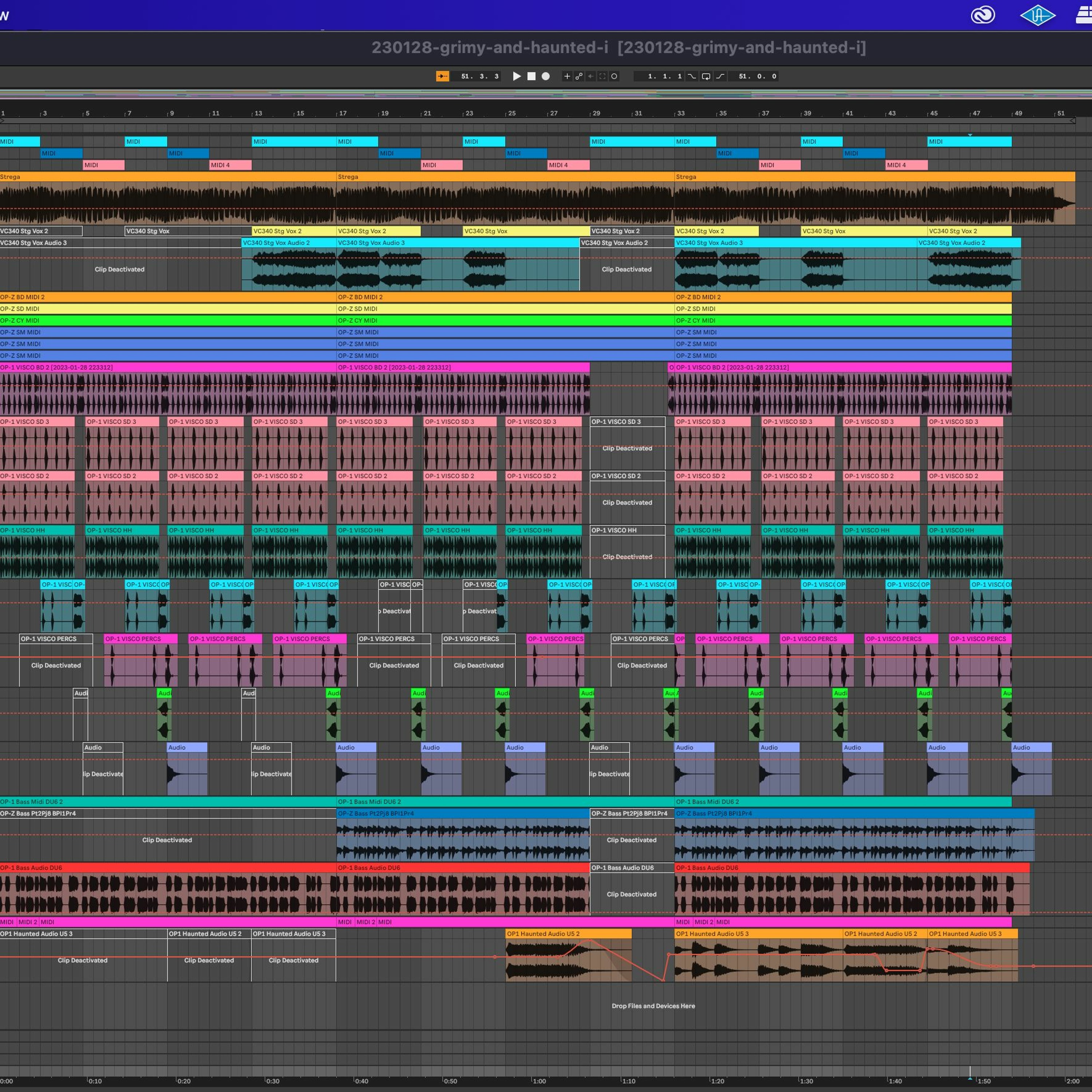Stop playback with the square Stop button
Image resolution: width=1092 pixels, height=1092 pixels.
click(531, 76)
